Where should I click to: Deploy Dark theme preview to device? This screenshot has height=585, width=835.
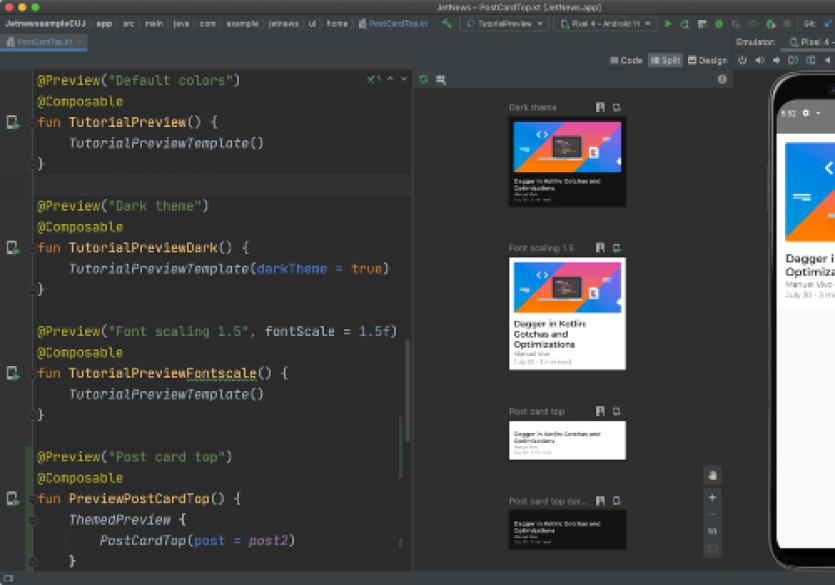coord(617,107)
